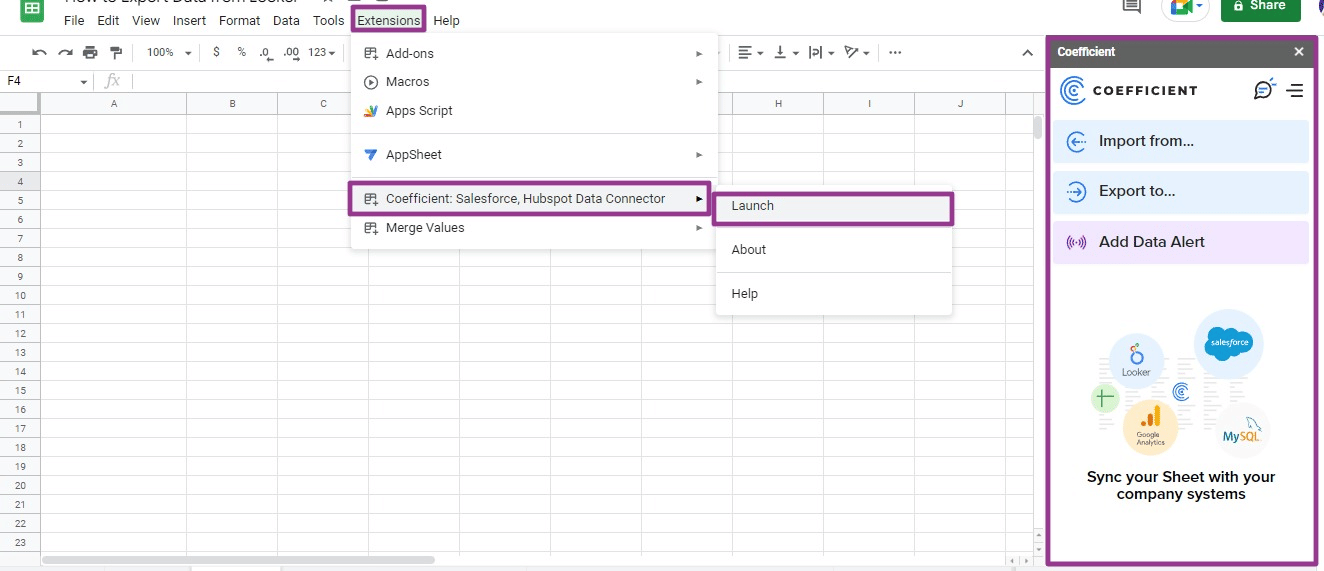Screen dimensions: 1324x571
Task: Click the Undo arrow in the toolbar
Action: [39, 52]
